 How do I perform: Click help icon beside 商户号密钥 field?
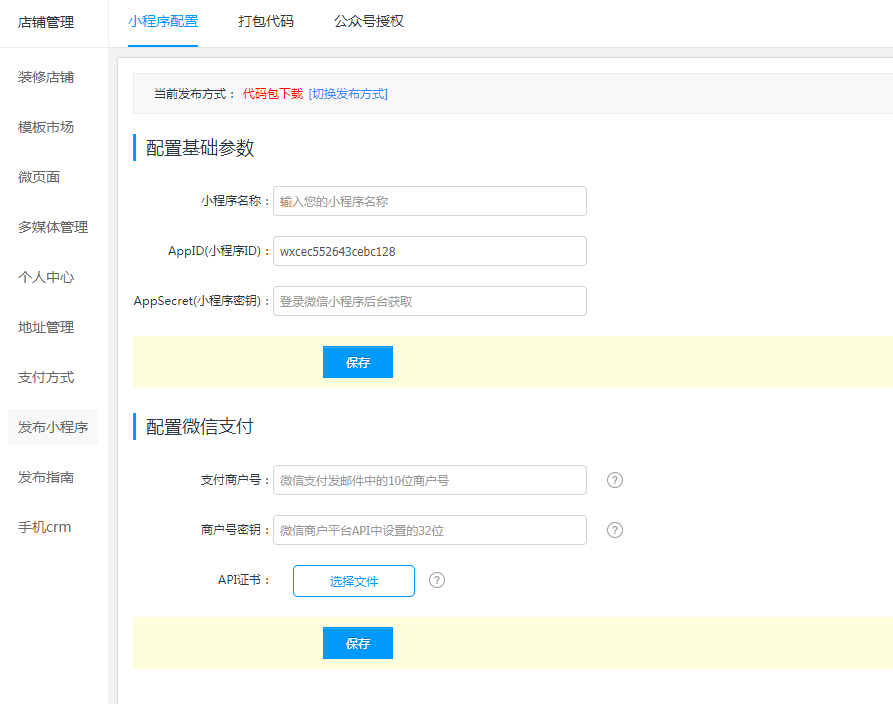[x=615, y=530]
